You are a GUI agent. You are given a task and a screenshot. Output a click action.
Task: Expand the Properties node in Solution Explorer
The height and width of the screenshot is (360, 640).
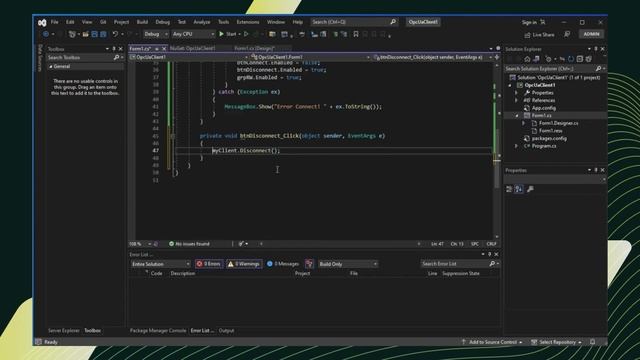516,93
